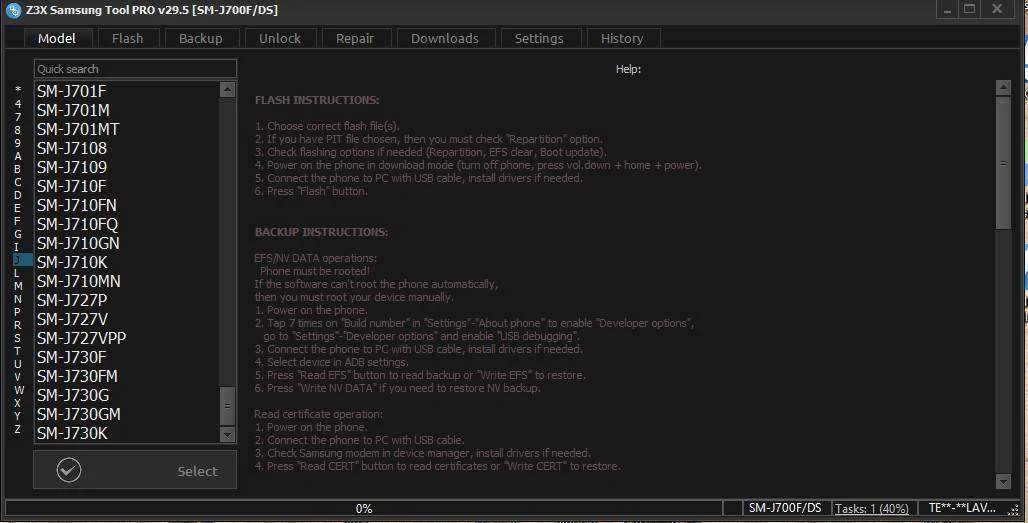
Task: Go to the Repair tab
Action: click(x=355, y=39)
